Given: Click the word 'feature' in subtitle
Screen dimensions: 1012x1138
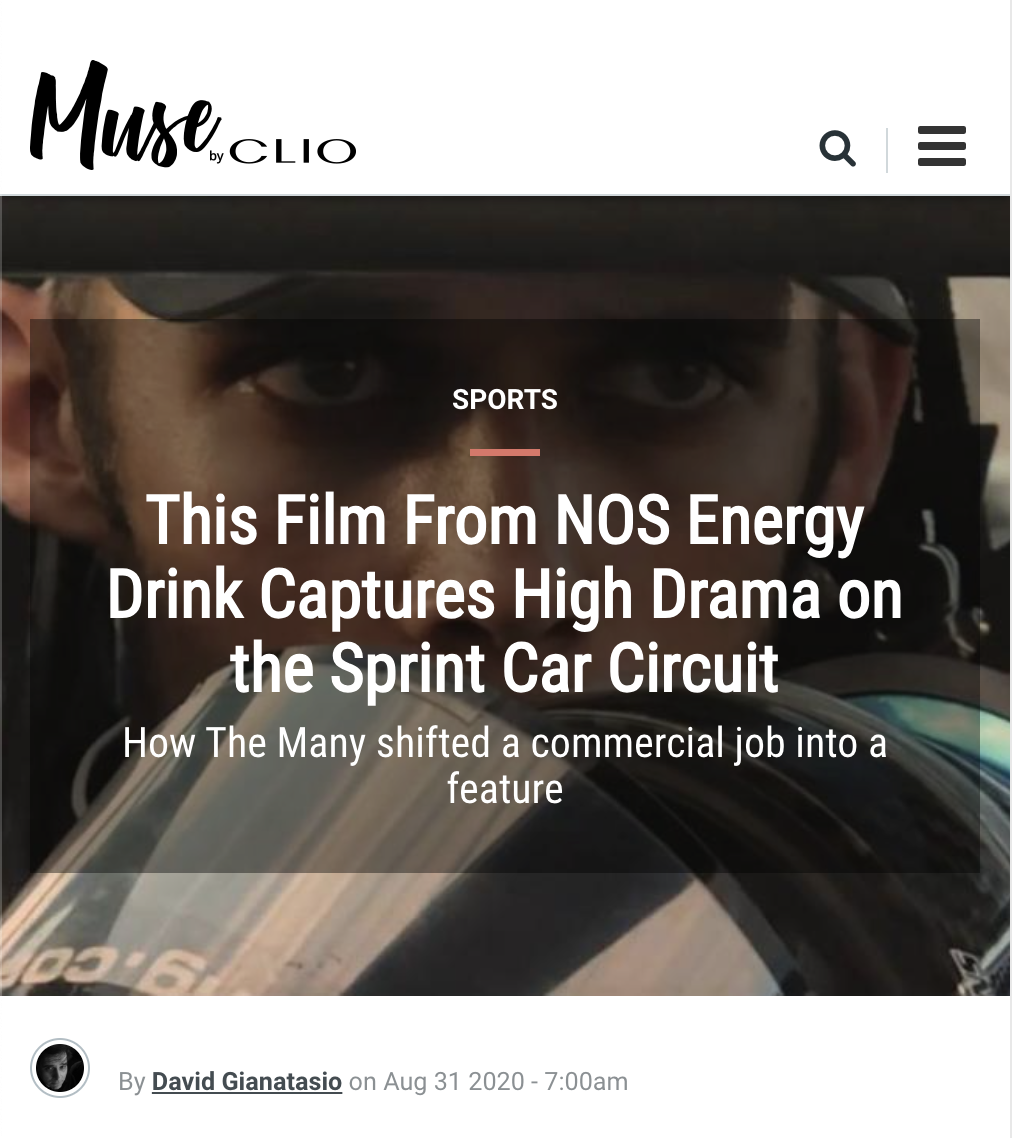Looking at the screenshot, I should 505,789.
